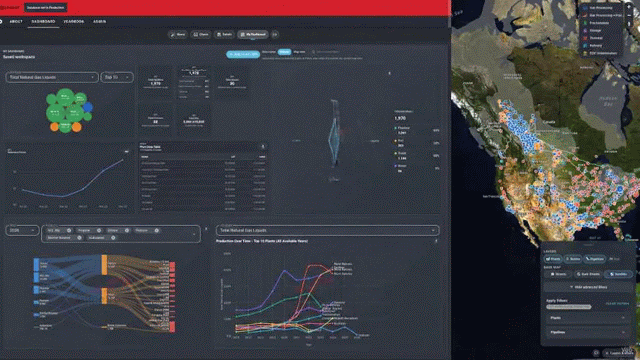Select the Dark Streets base map

pyautogui.click(x=588, y=274)
